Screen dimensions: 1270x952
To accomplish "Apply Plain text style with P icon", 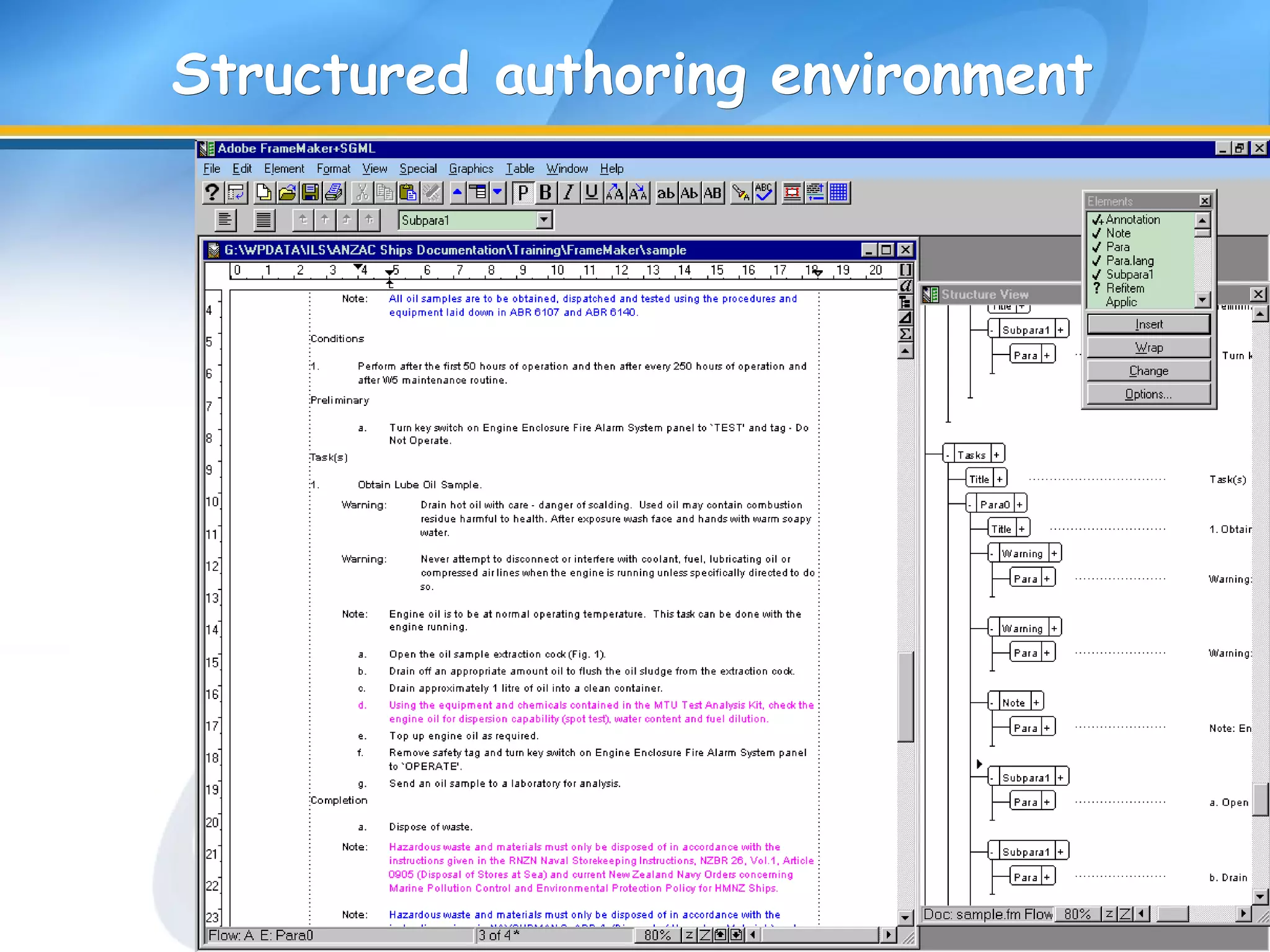I will coord(523,193).
